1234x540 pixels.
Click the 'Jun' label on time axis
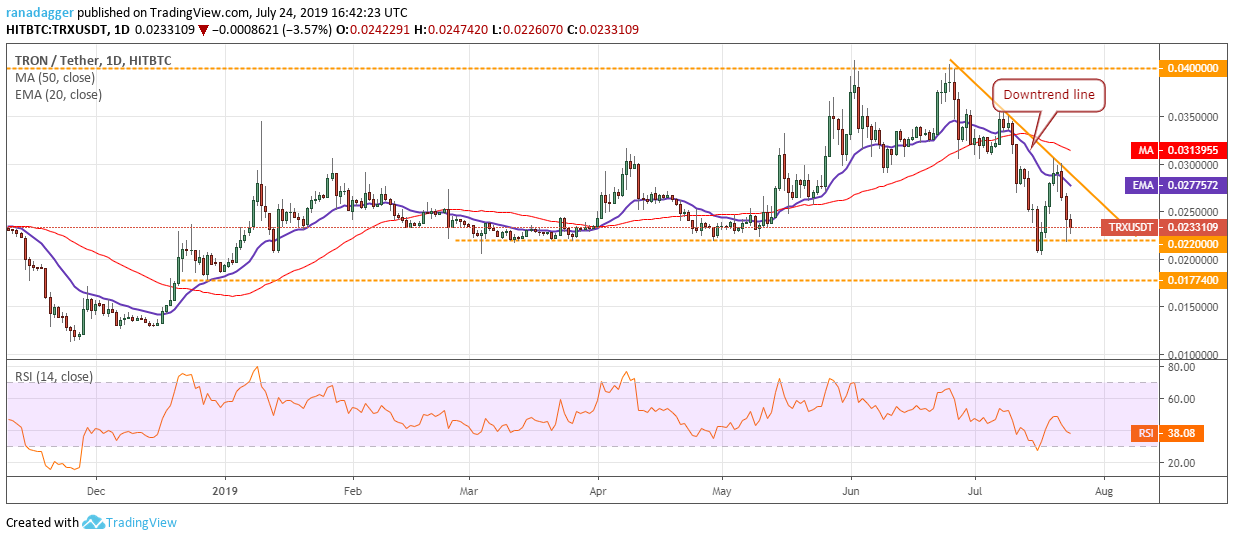click(851, 492)
